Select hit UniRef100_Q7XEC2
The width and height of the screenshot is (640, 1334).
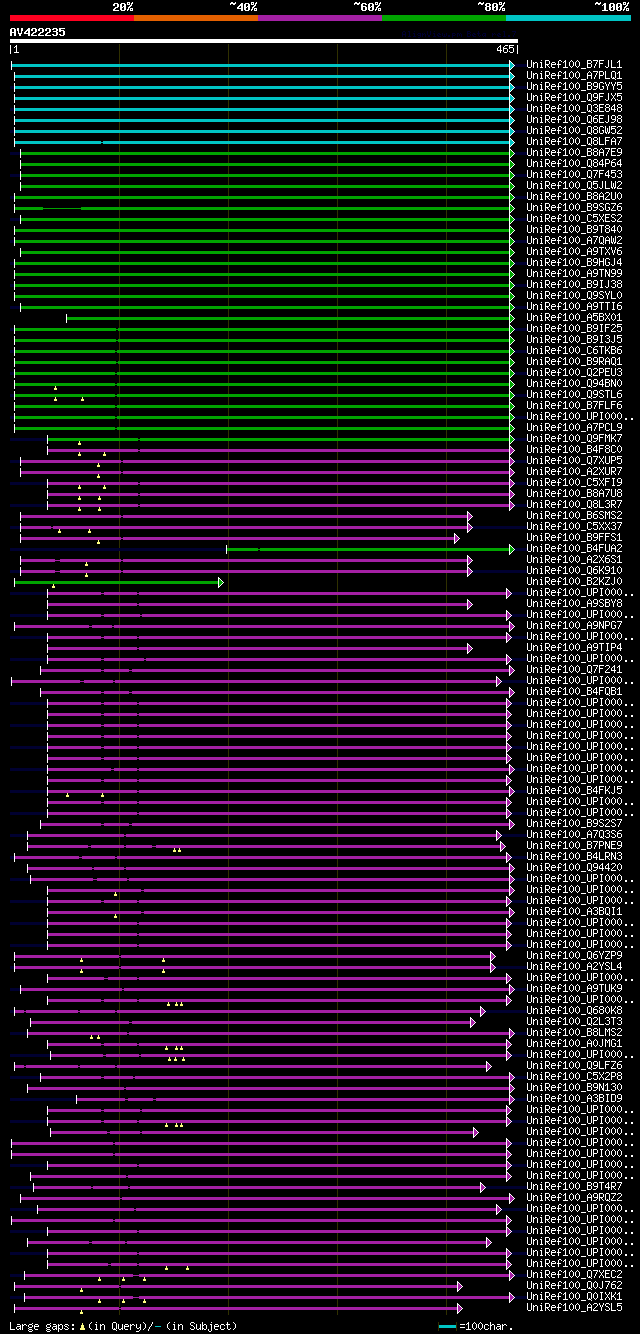(574, 1274)
